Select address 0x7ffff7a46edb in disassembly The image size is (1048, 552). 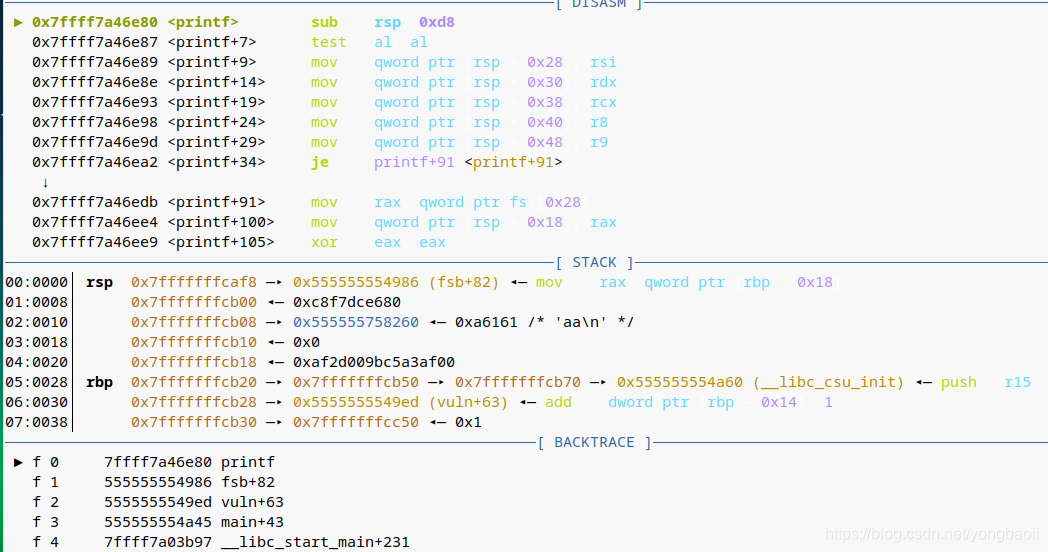95,202
